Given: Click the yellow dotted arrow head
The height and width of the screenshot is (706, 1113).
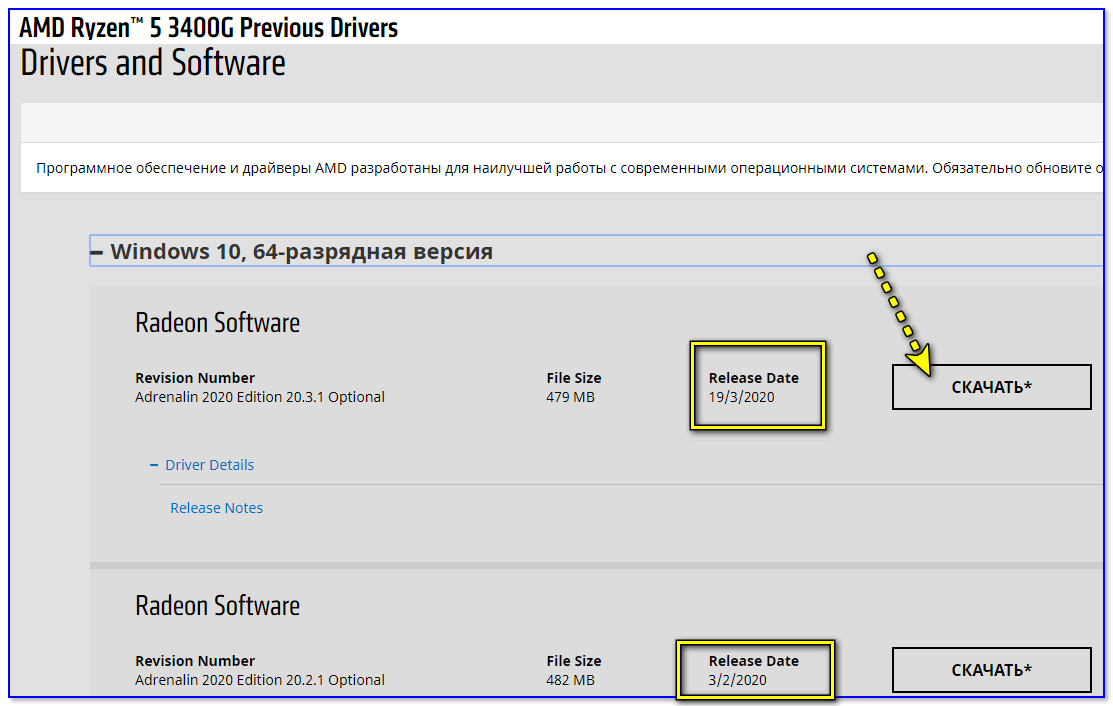Looking at the screenshot, I should tap(919, 361).
